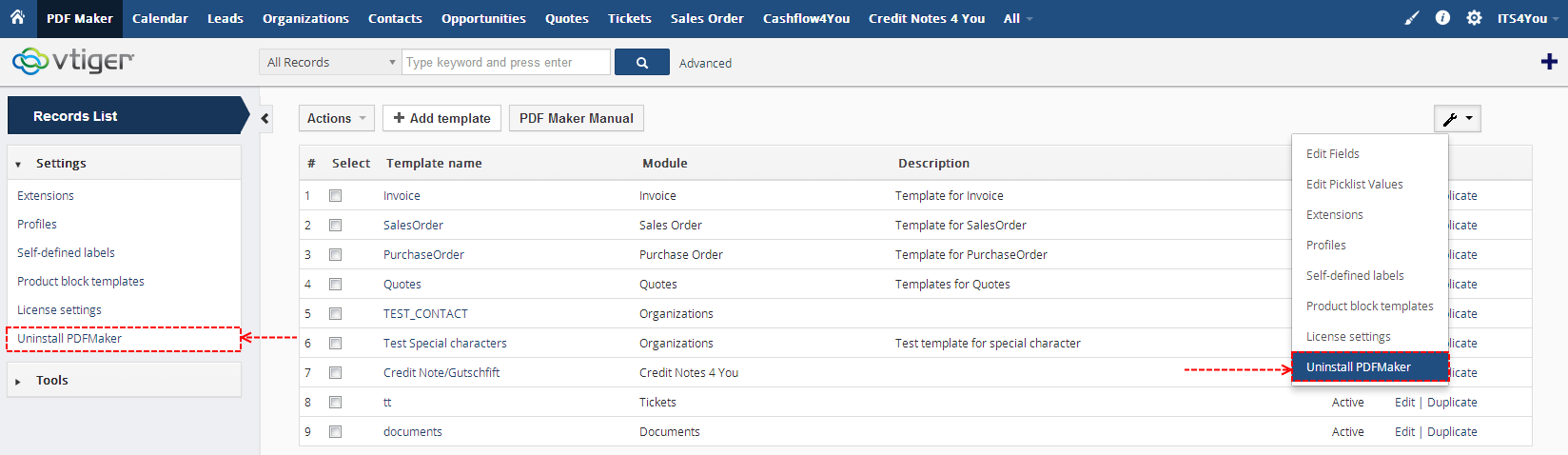1568x455 pixels.
Task: Open the All Records dropdown
Action: pyautogui.click(x=330, y=62)
